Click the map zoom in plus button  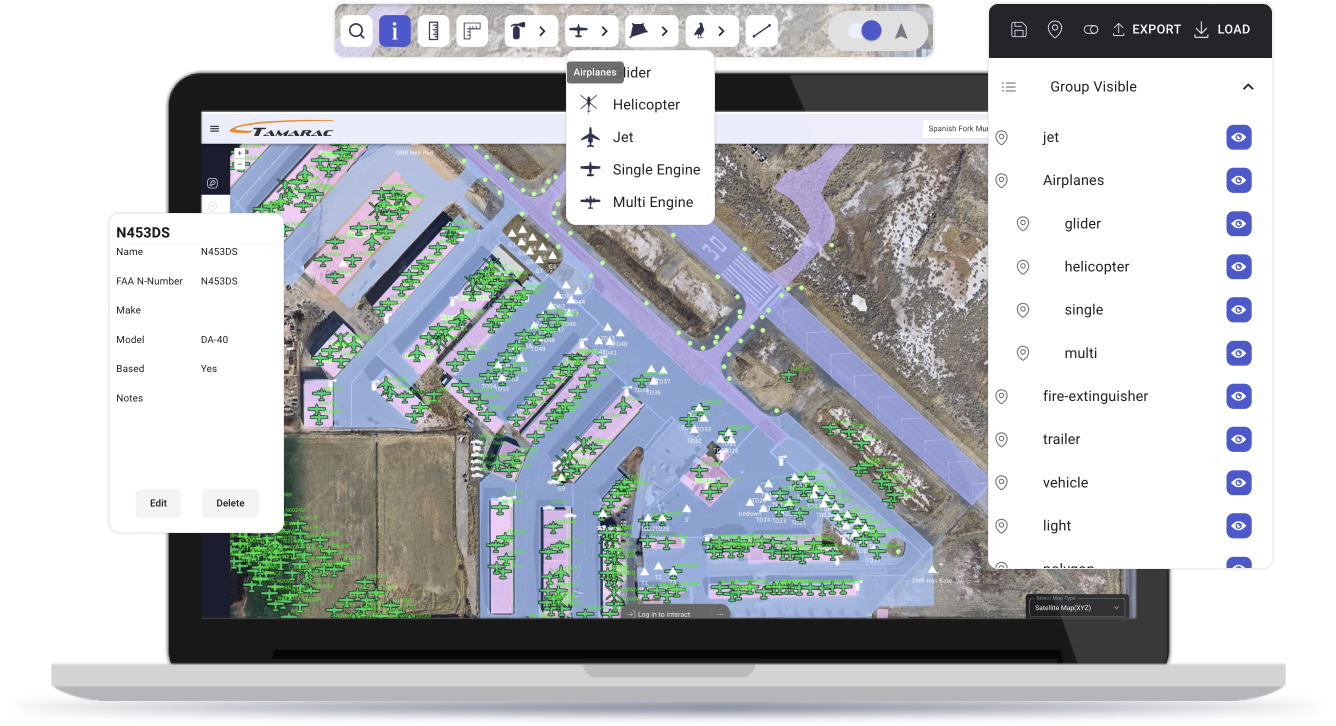(x=240, y=154)
